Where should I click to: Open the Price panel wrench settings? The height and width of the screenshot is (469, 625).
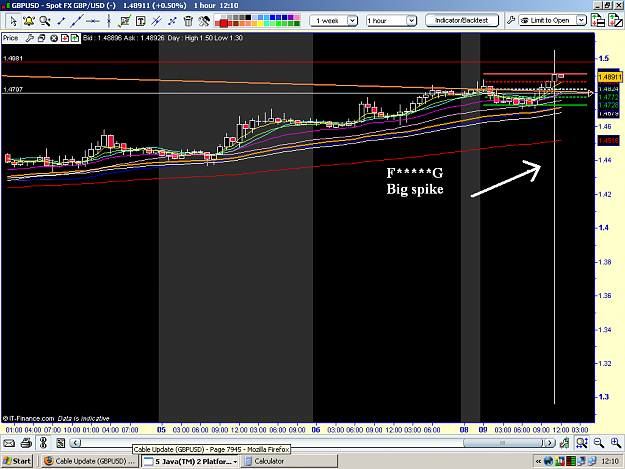click(29, 38)
